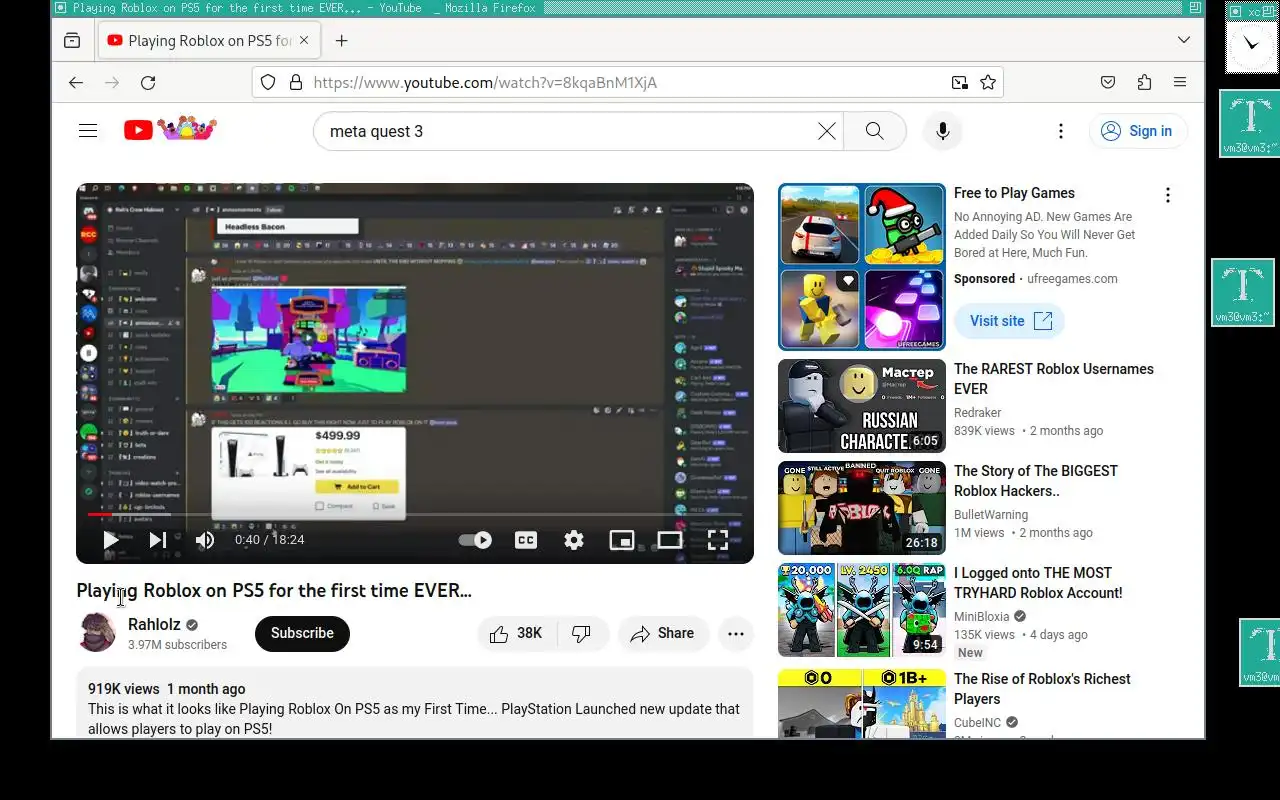1280x800 pixels.
Task: Go back in Firefox
Action: click(x=76, y=83)
